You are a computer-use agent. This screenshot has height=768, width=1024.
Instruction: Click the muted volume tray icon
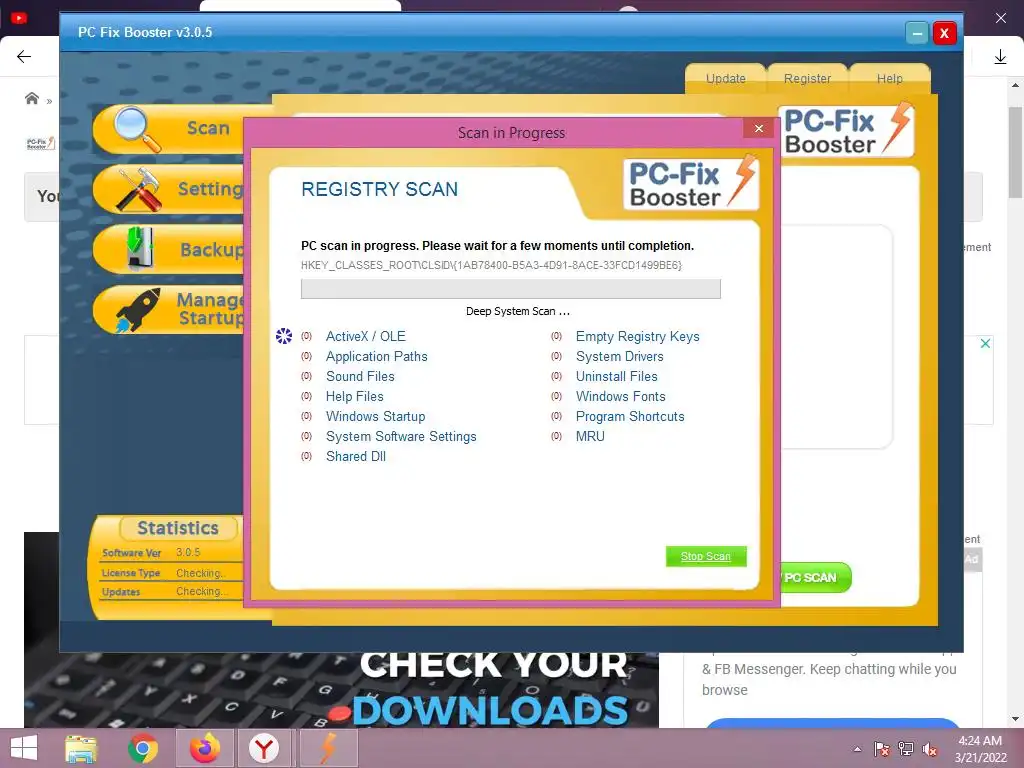(x=930, y=749)
